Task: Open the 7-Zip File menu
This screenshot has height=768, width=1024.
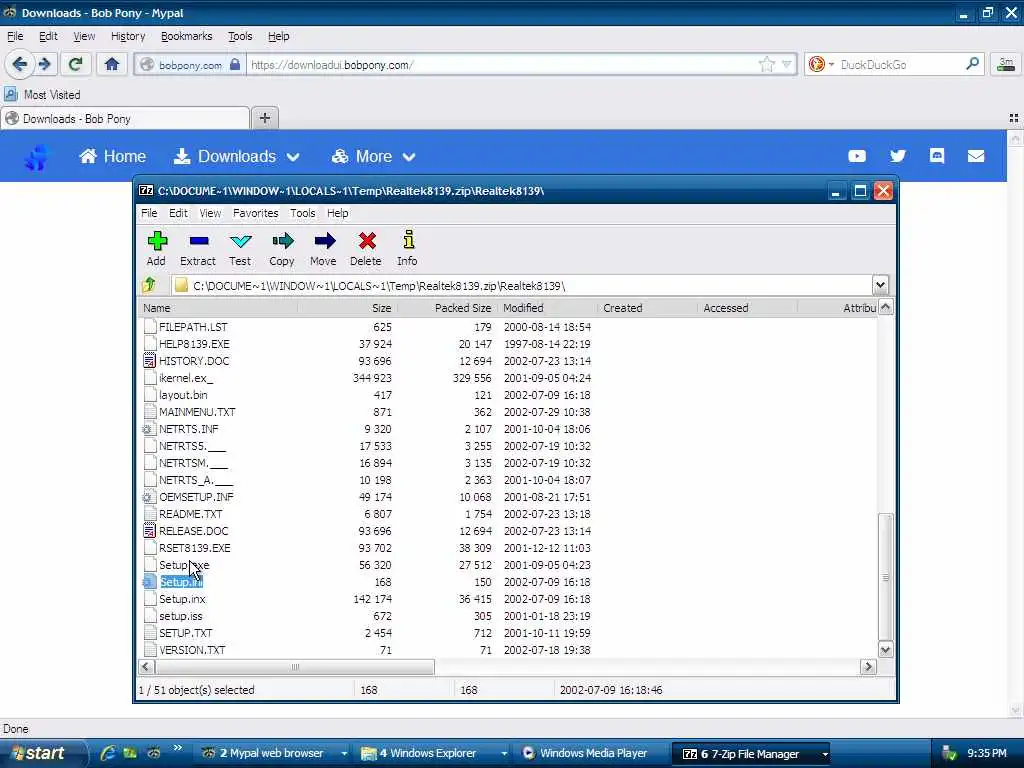Action: coord(149,213)
